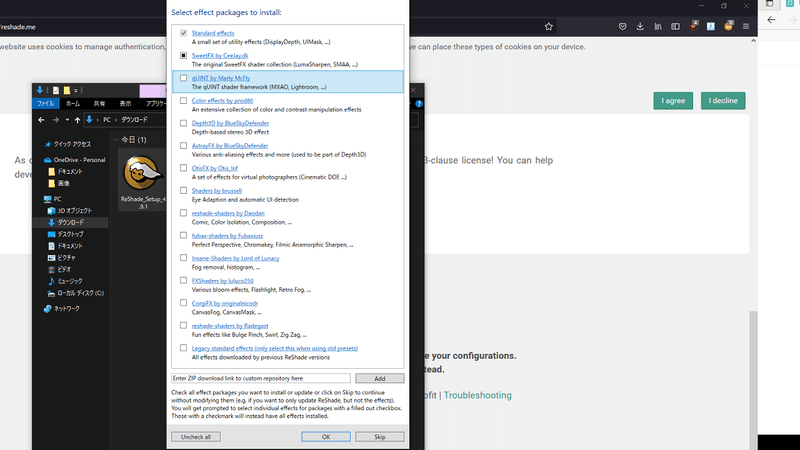Click the orange extension icon with badge
The width and height of the screenshot is (800, 450).
(729, 26)
